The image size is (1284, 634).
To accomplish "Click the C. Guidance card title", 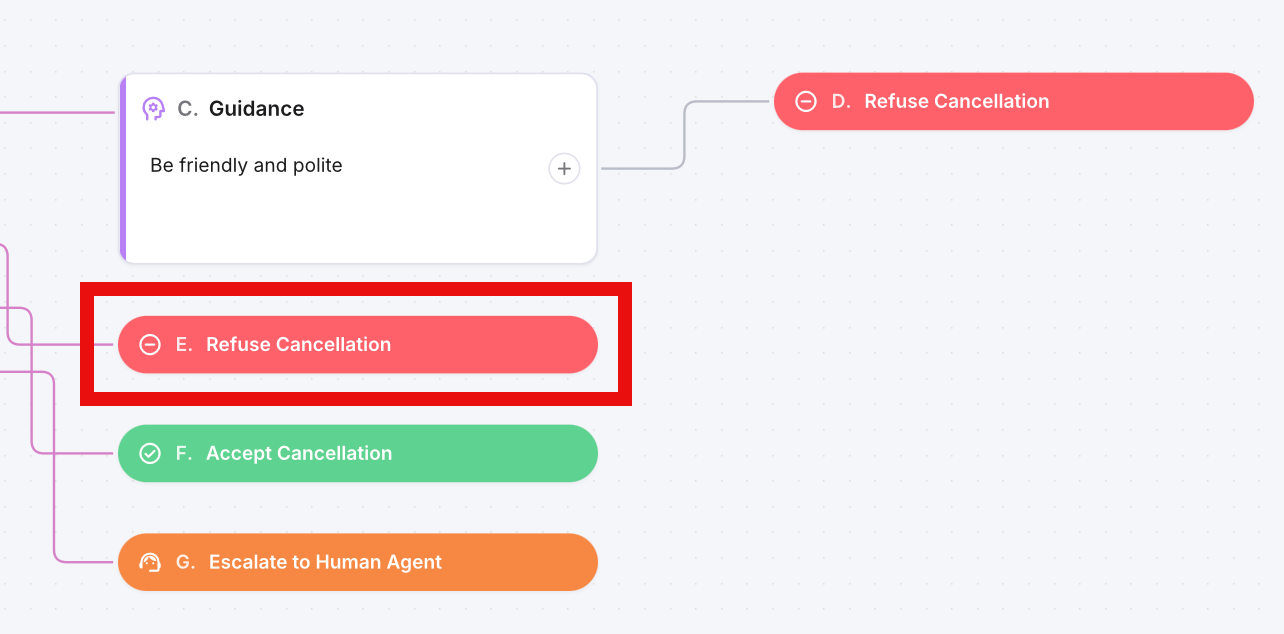I will (241, 109).
